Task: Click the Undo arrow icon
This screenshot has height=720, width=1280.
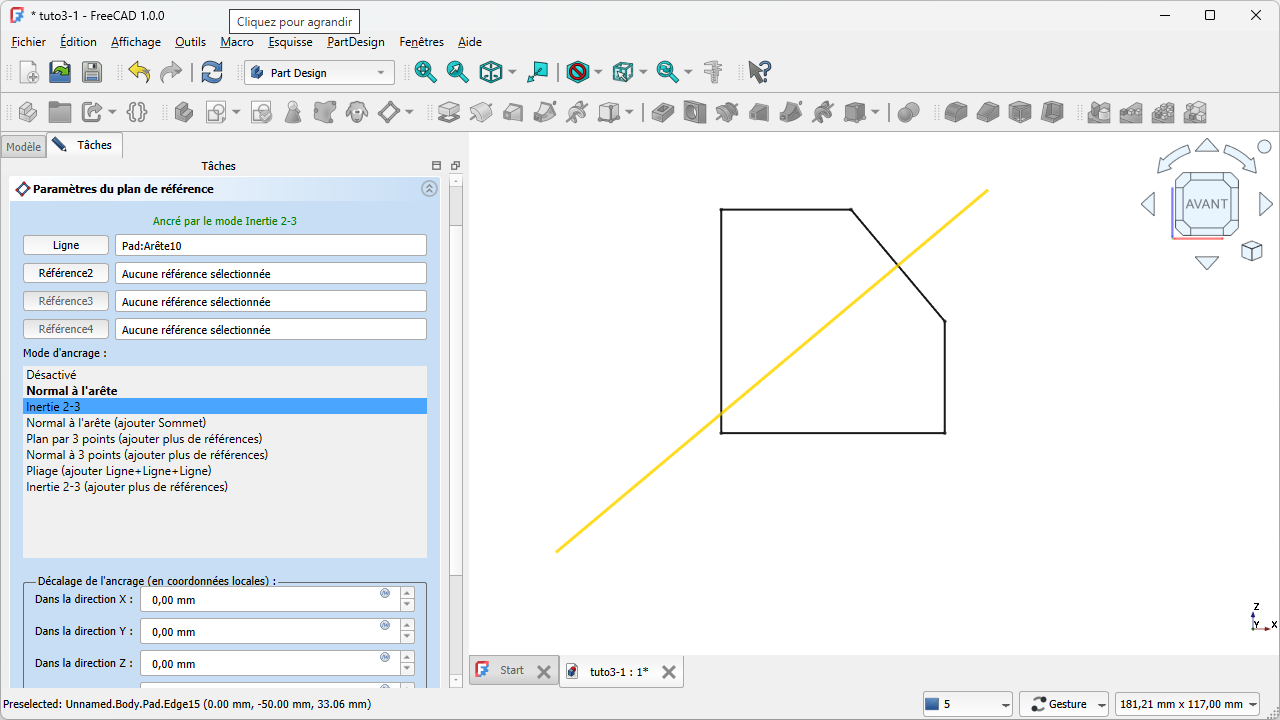Action: point(139,72)
